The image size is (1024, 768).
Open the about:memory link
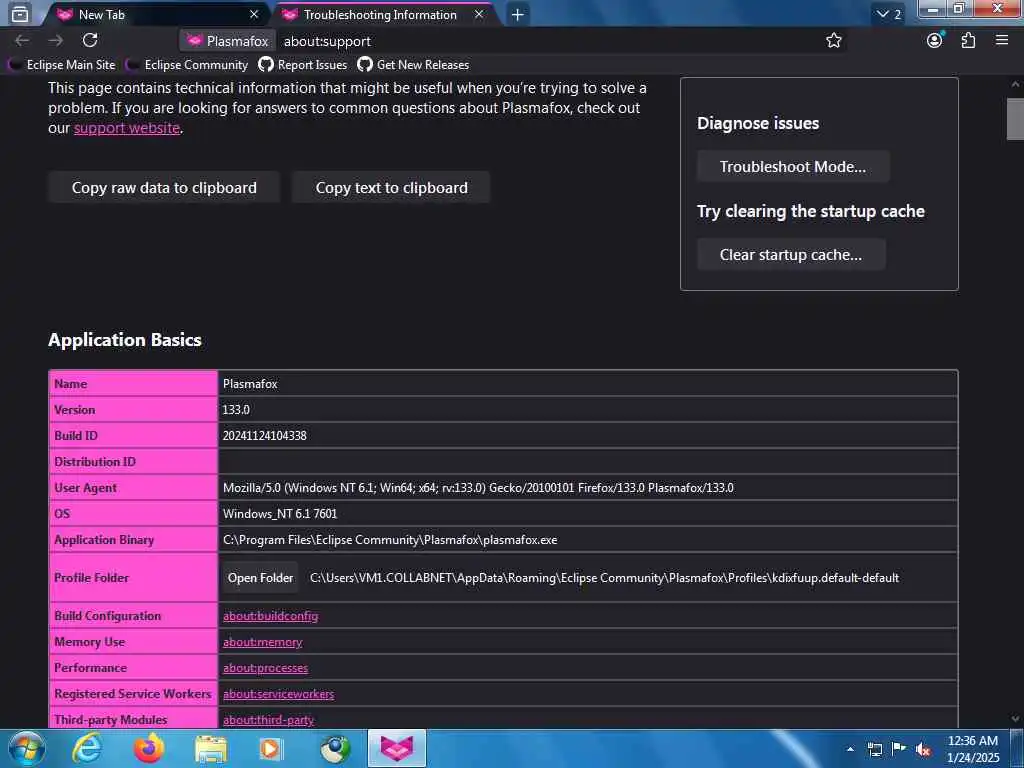point(263,642)
